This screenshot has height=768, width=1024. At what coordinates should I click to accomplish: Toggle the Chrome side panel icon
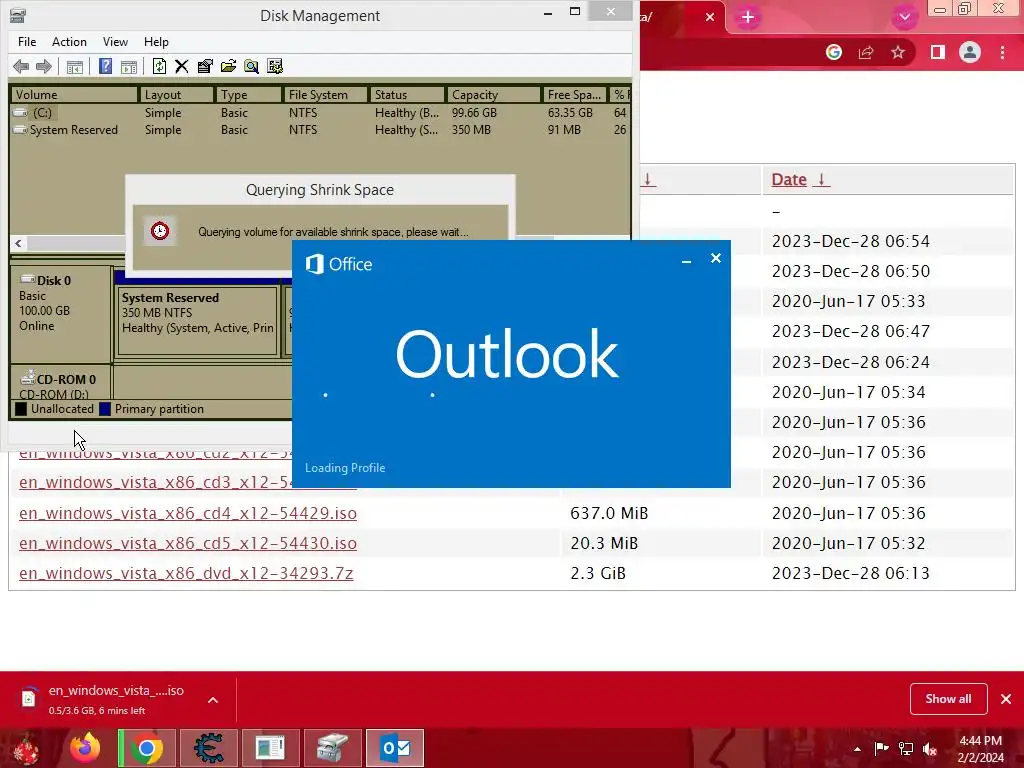(938, 52)
